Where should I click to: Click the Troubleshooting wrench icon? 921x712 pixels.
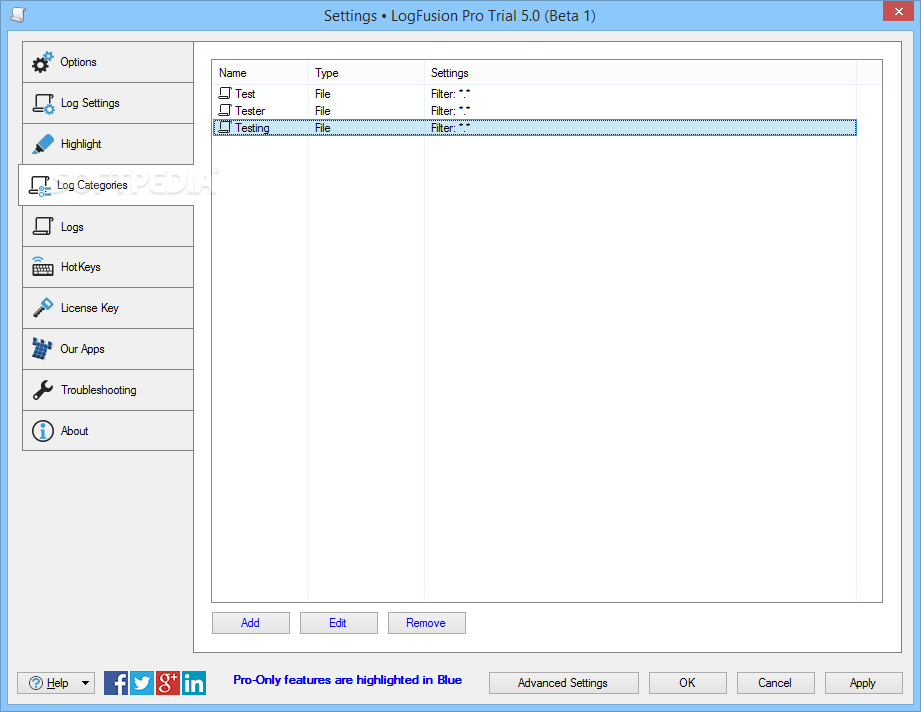[x=43, y=390]
